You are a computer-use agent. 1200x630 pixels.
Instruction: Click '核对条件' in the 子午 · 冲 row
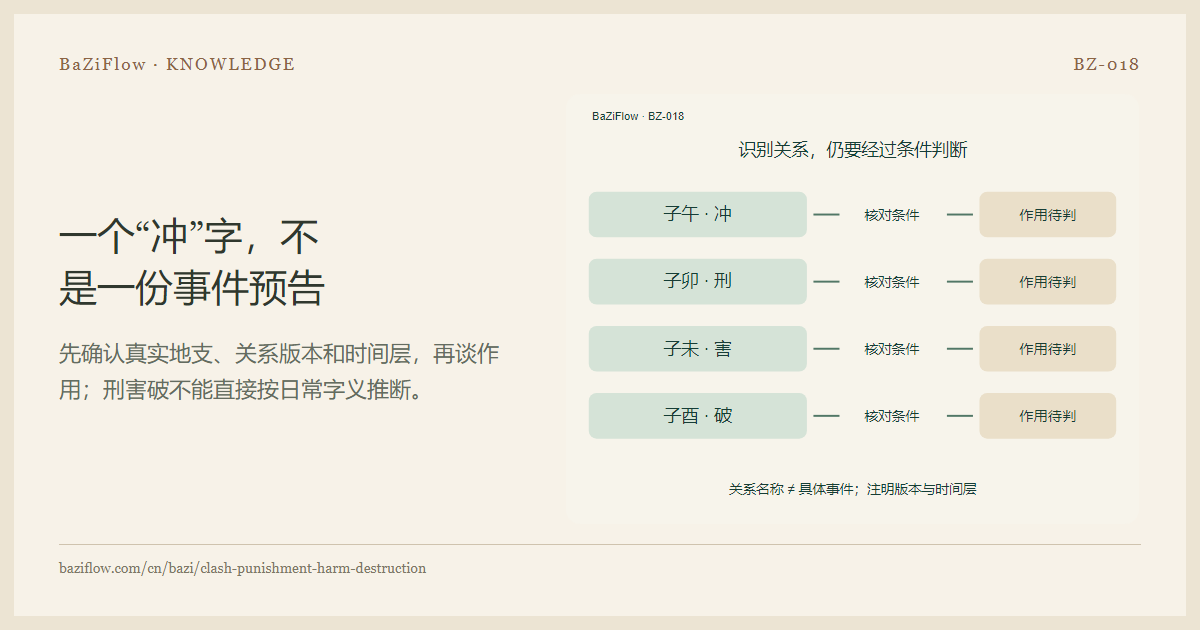click(x=892, y=215)
